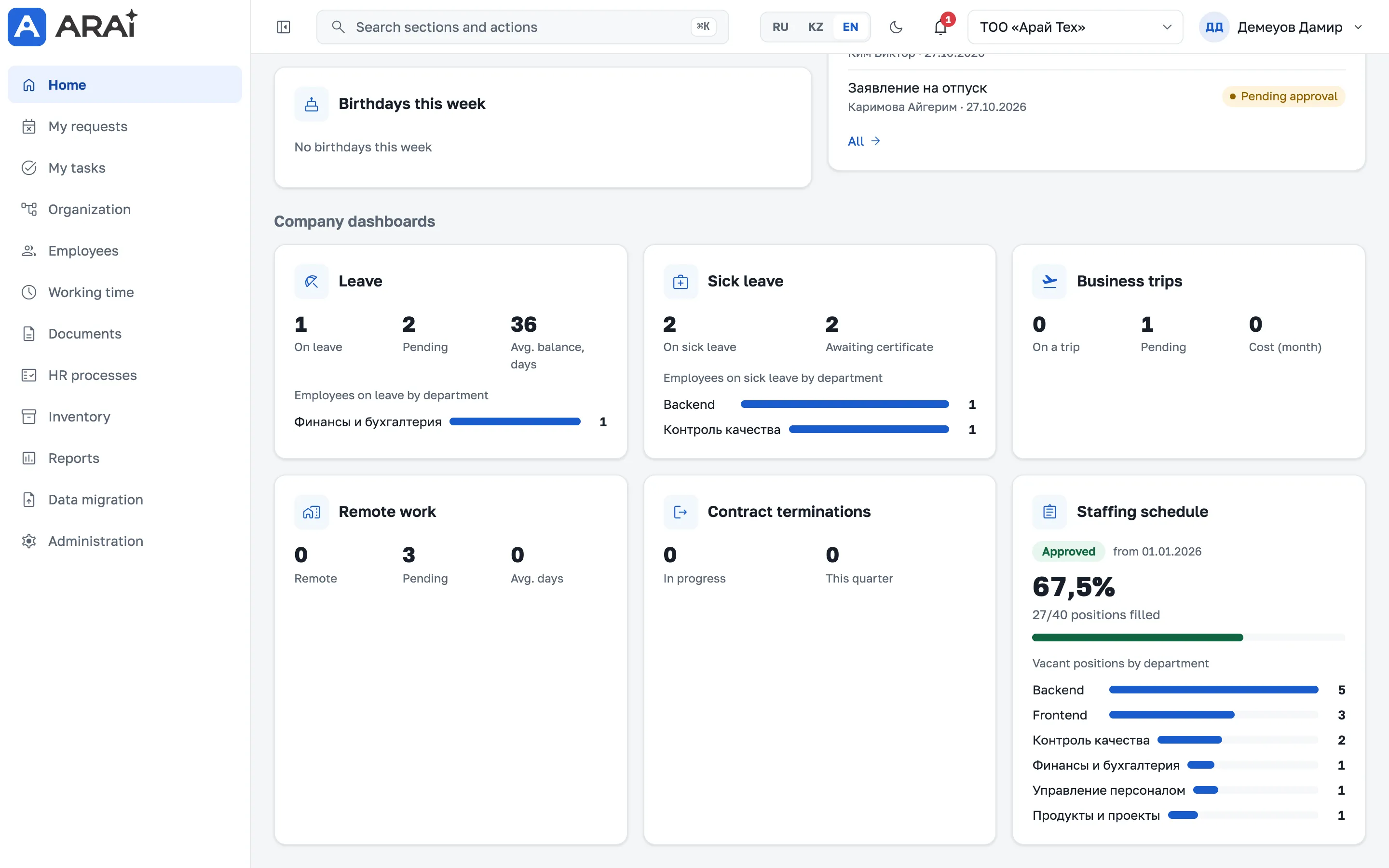The width and height of the screenshot is (1389, 868).
Task: Click the Pending approval status badge
Action: [1283, 96]
